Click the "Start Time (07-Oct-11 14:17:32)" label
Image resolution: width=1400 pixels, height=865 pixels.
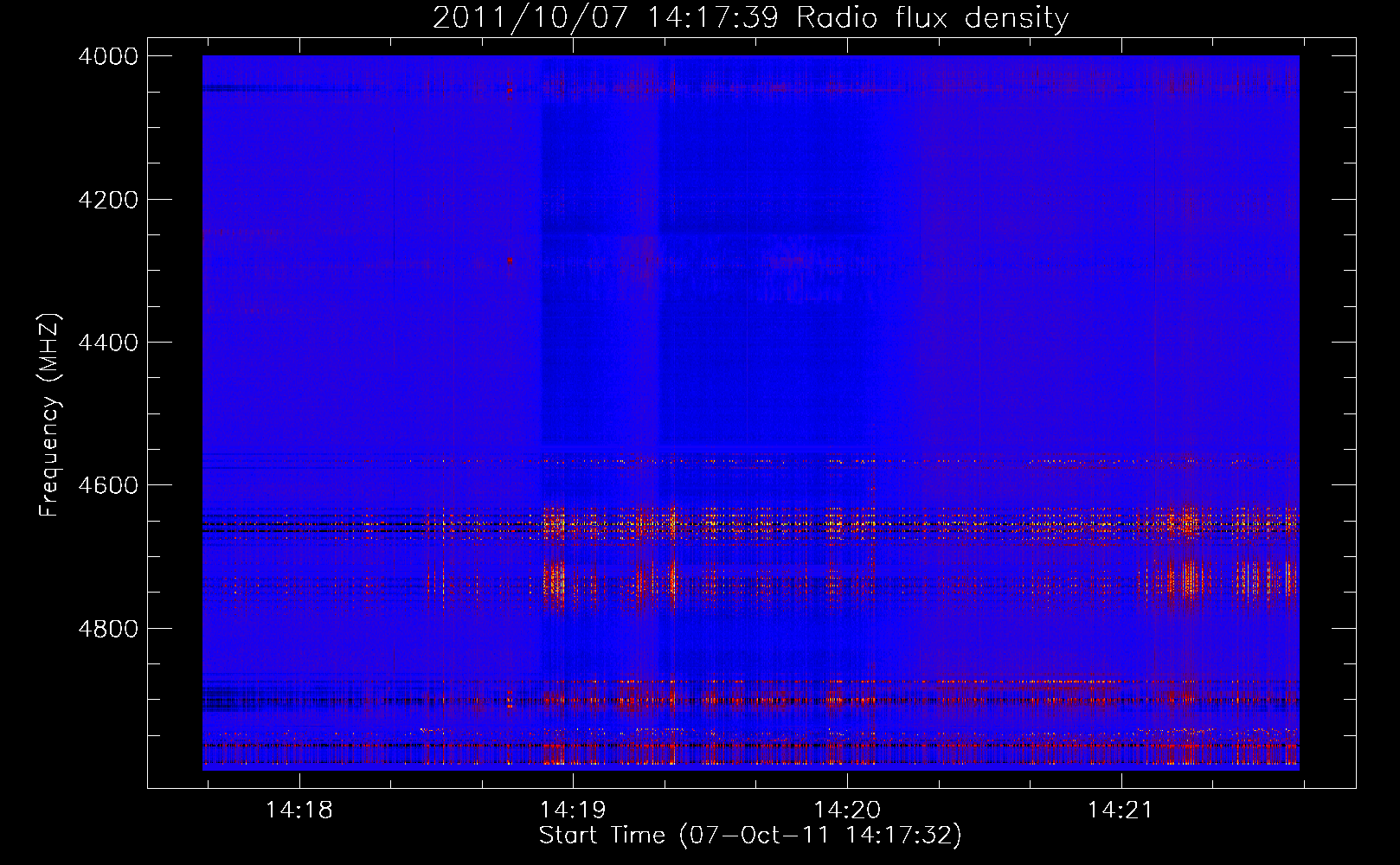tap(750, 836)
